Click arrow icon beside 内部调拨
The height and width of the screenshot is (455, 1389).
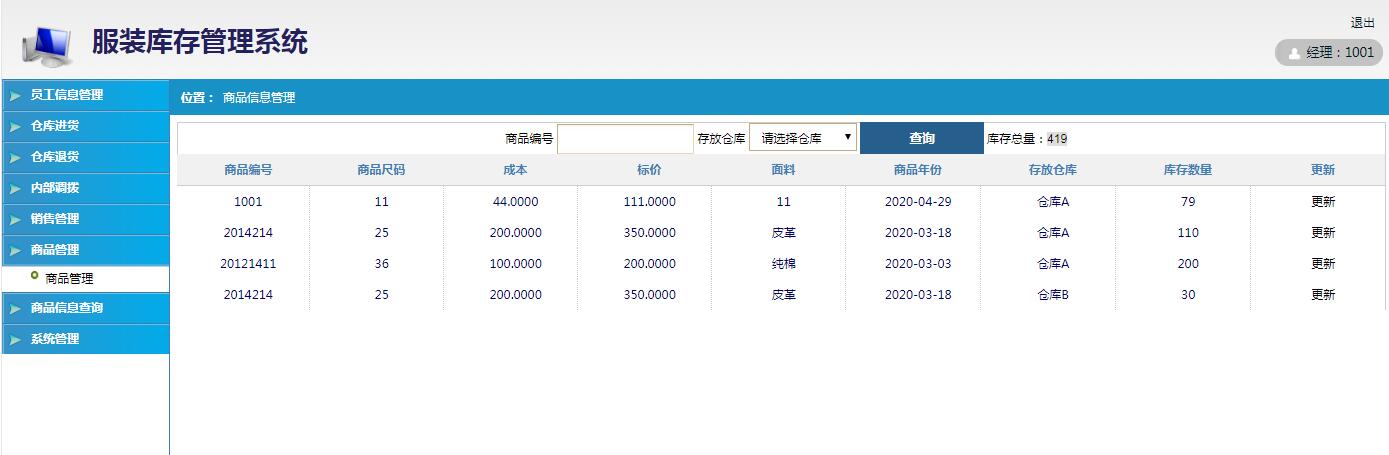pos(14,189)
